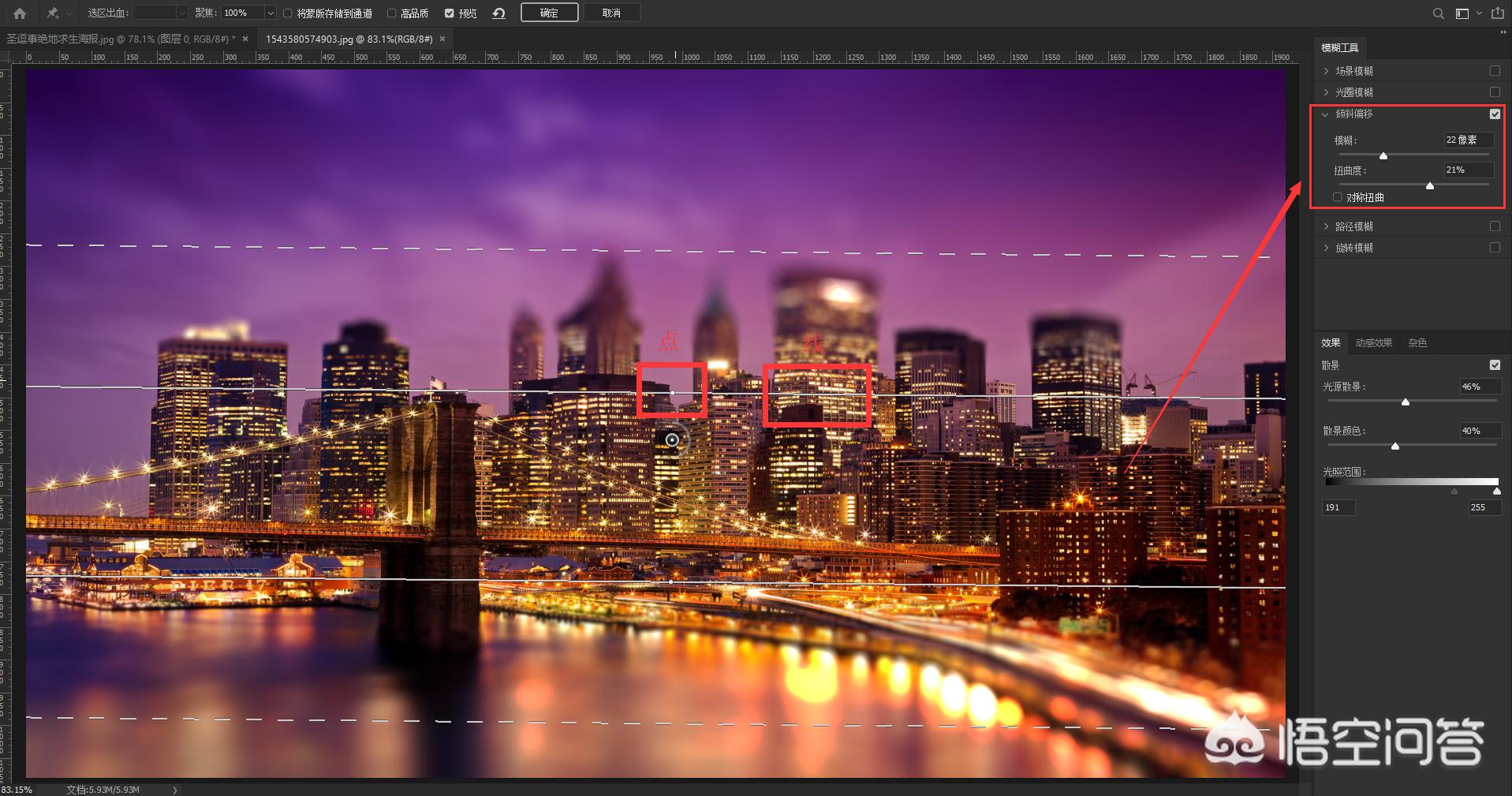This screenshot has width=1512, height=796.
Task: Open the search magnifier icon
Action: click(1439, 13)
